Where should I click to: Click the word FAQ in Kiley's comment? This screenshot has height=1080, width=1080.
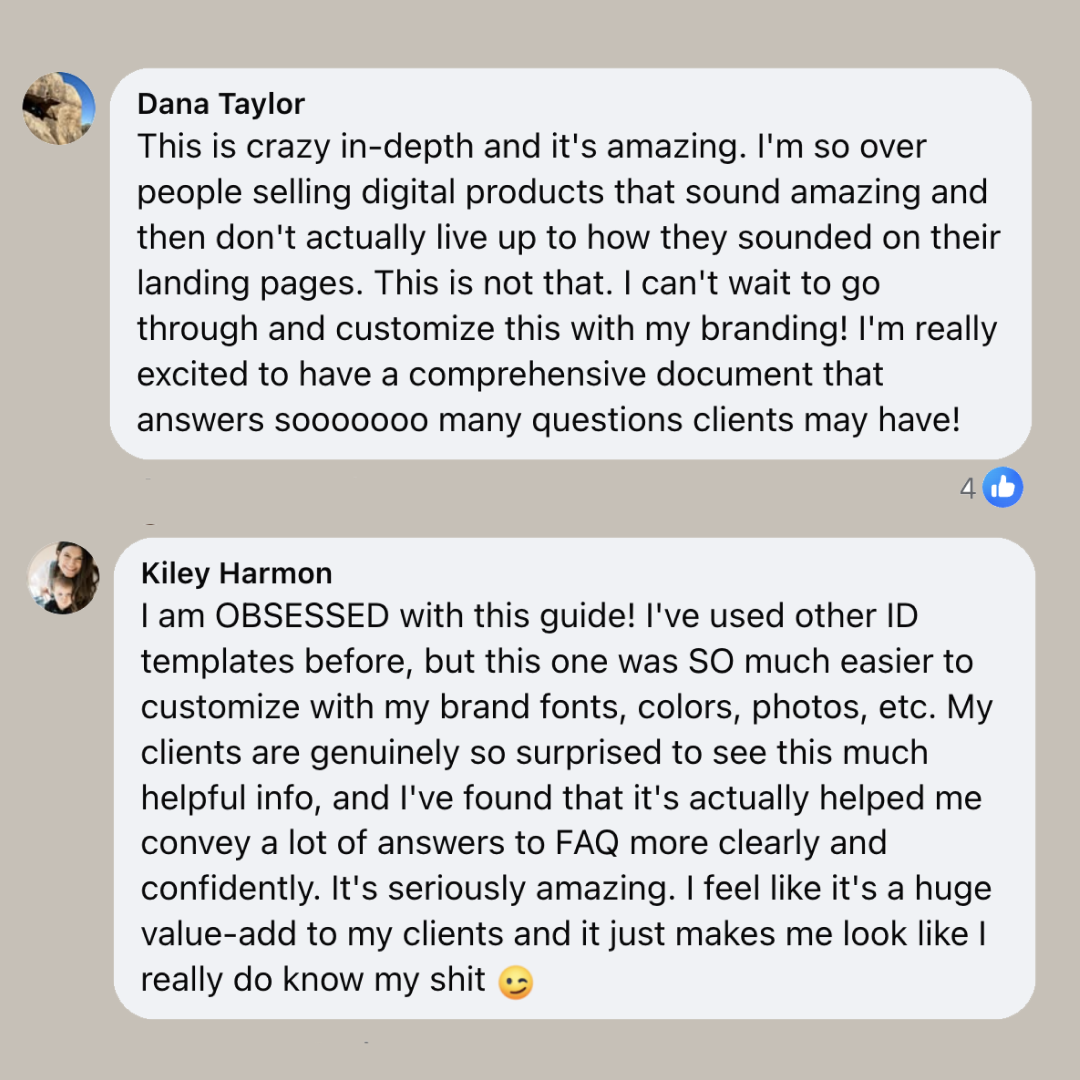pos(589,843)
